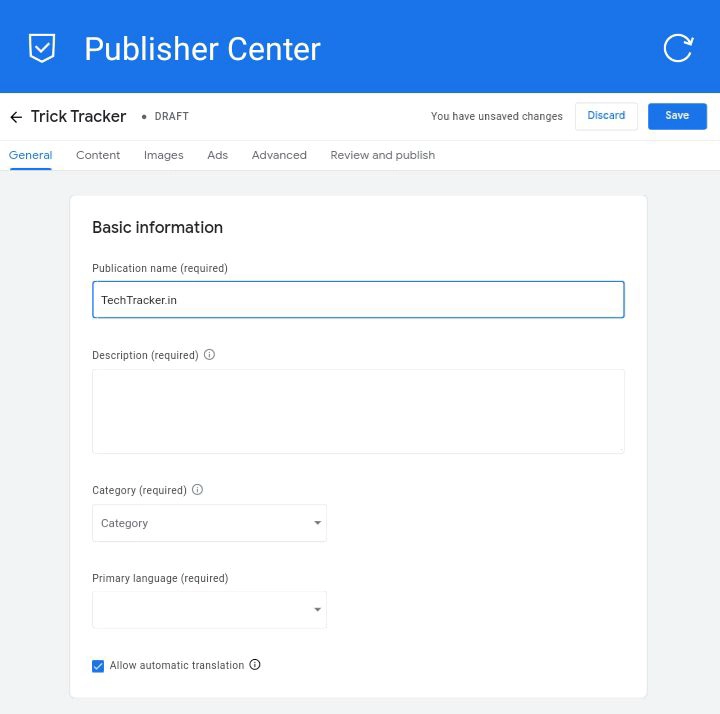
Task: Click the Trick Tracker publication title
Action: 78,117
